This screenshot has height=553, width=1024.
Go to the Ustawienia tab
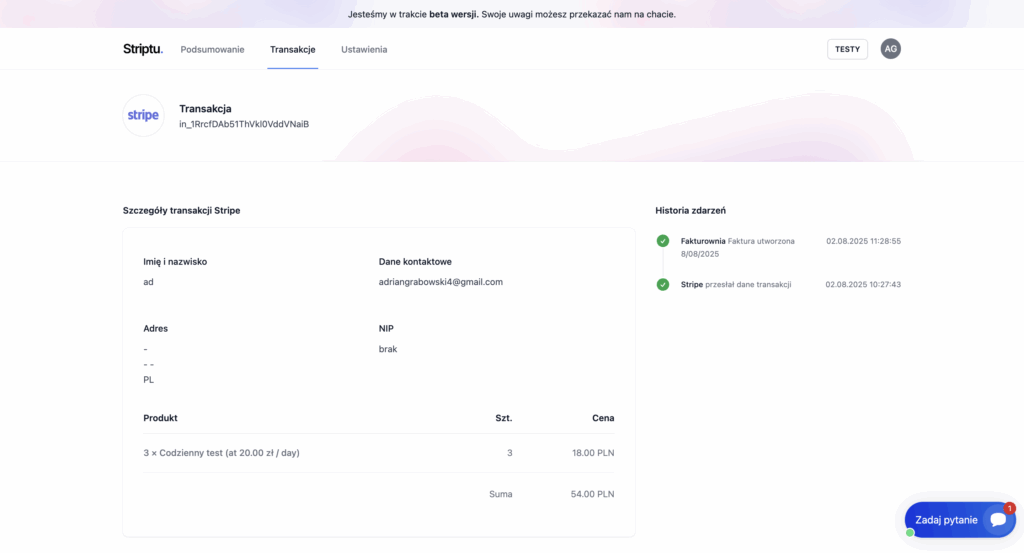pyautogui.click(x=364, y=50)
